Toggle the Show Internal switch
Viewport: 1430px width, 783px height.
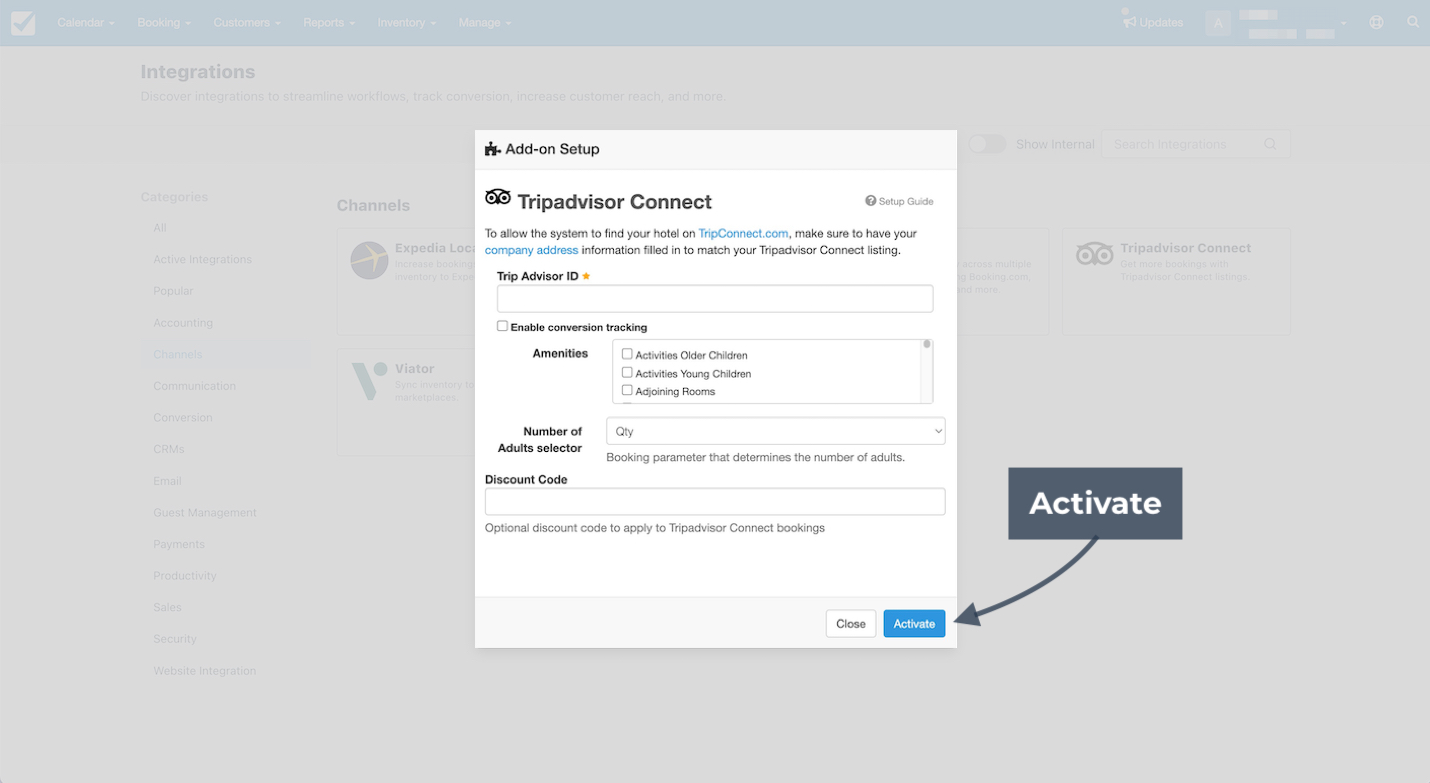[x=987, y=144]
